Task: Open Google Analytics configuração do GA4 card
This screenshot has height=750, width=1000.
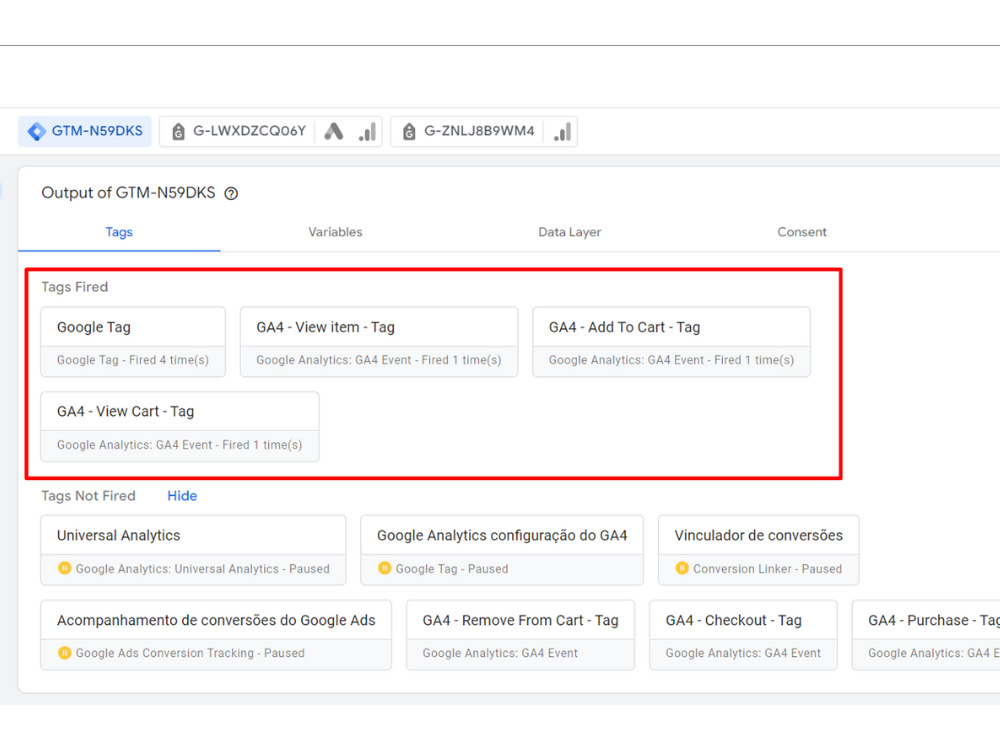Action: (502, 550)
